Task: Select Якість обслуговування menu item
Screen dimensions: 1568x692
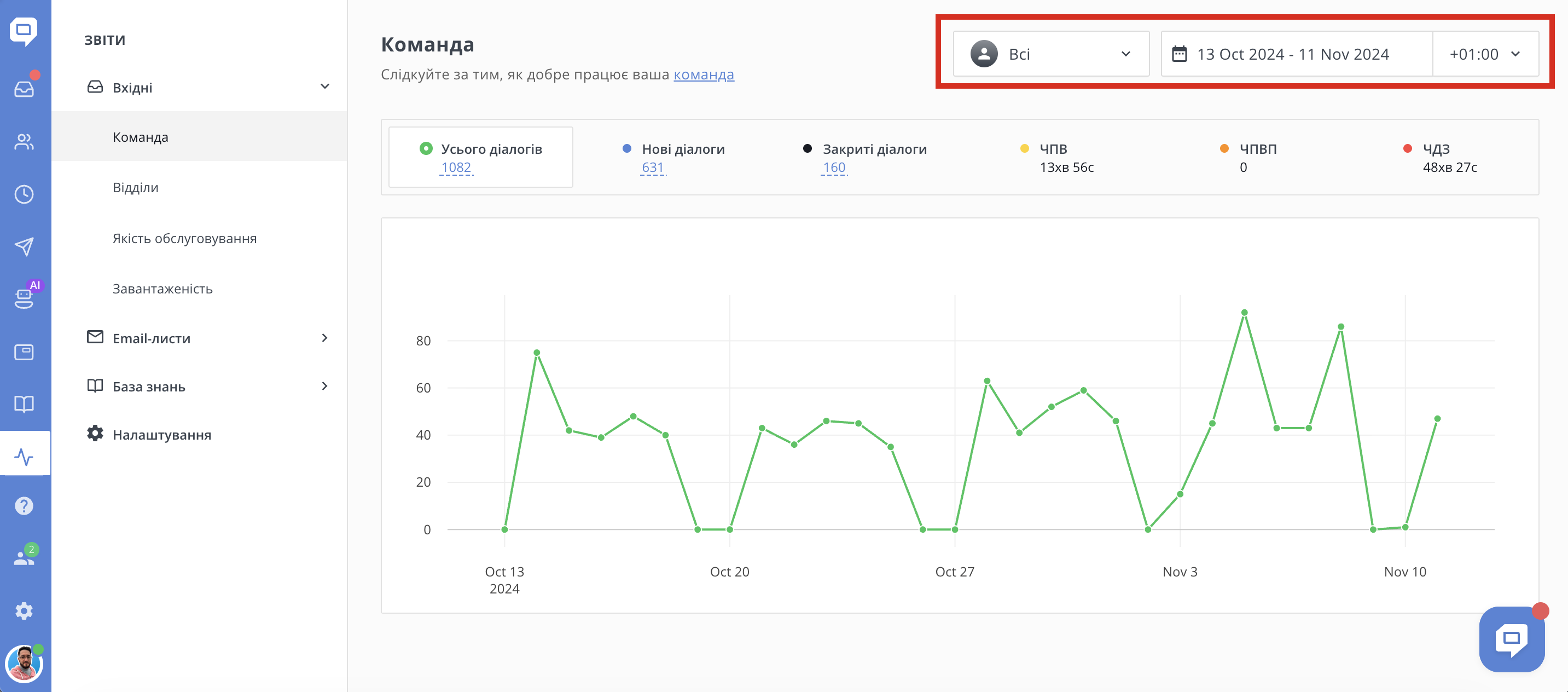Action: [x=184, y=238]
